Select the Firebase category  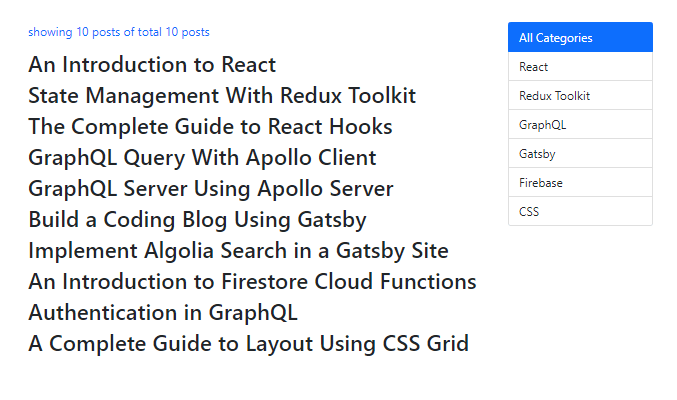pos(580,183)
